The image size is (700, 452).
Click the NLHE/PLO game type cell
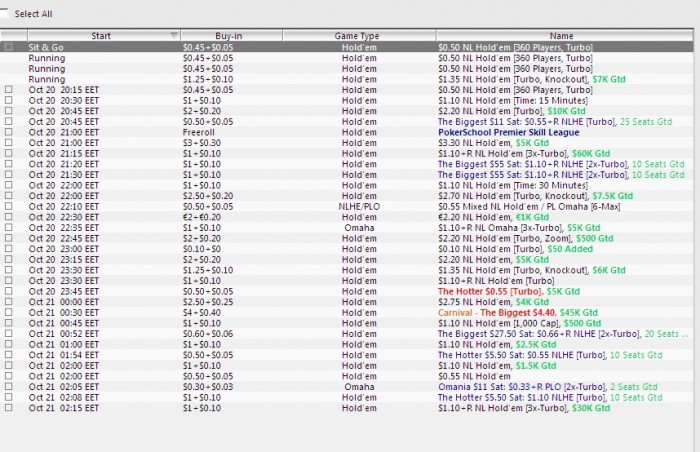point(359,207)
